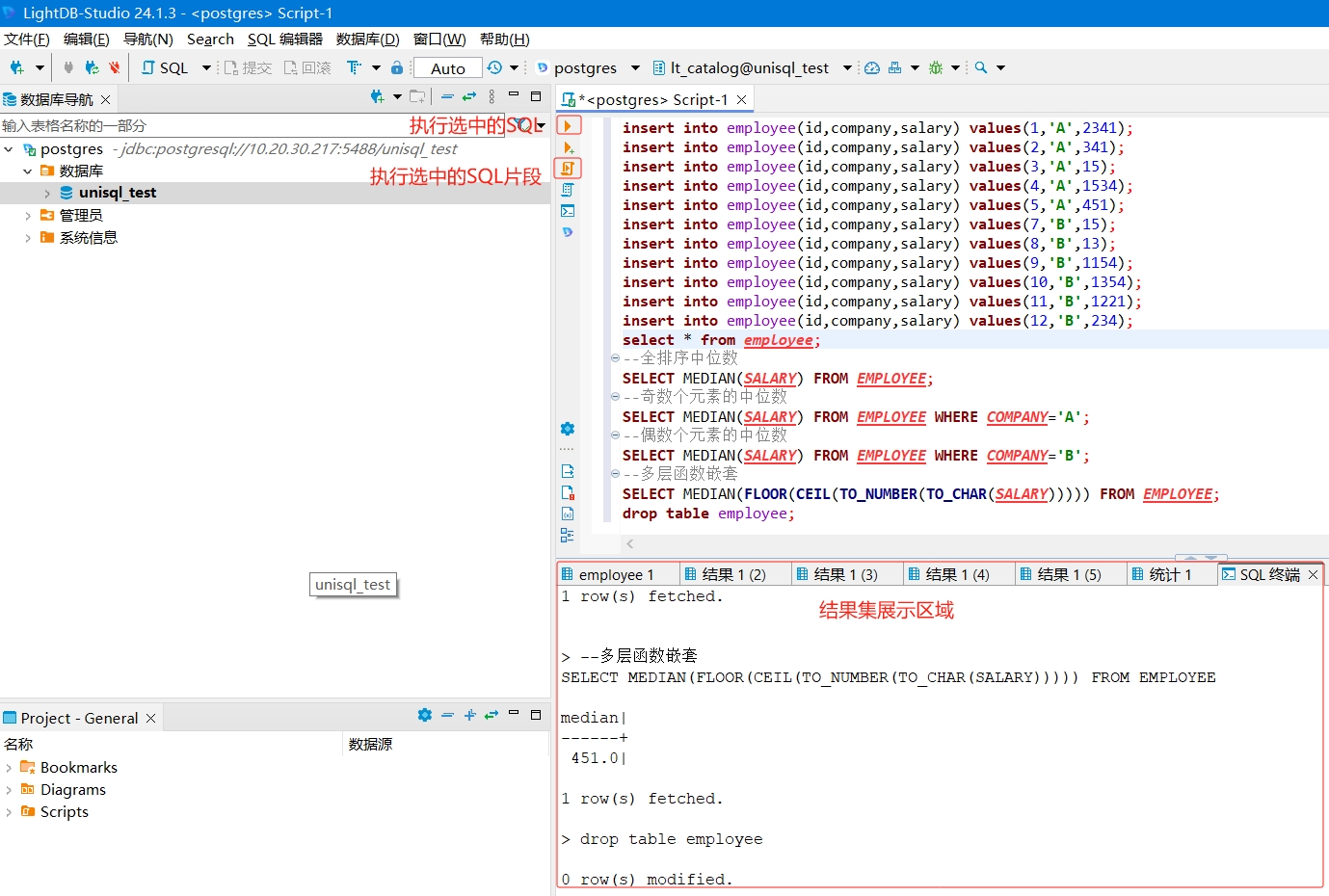Click the variables page icon in editor sidebar

coord(568,514)
